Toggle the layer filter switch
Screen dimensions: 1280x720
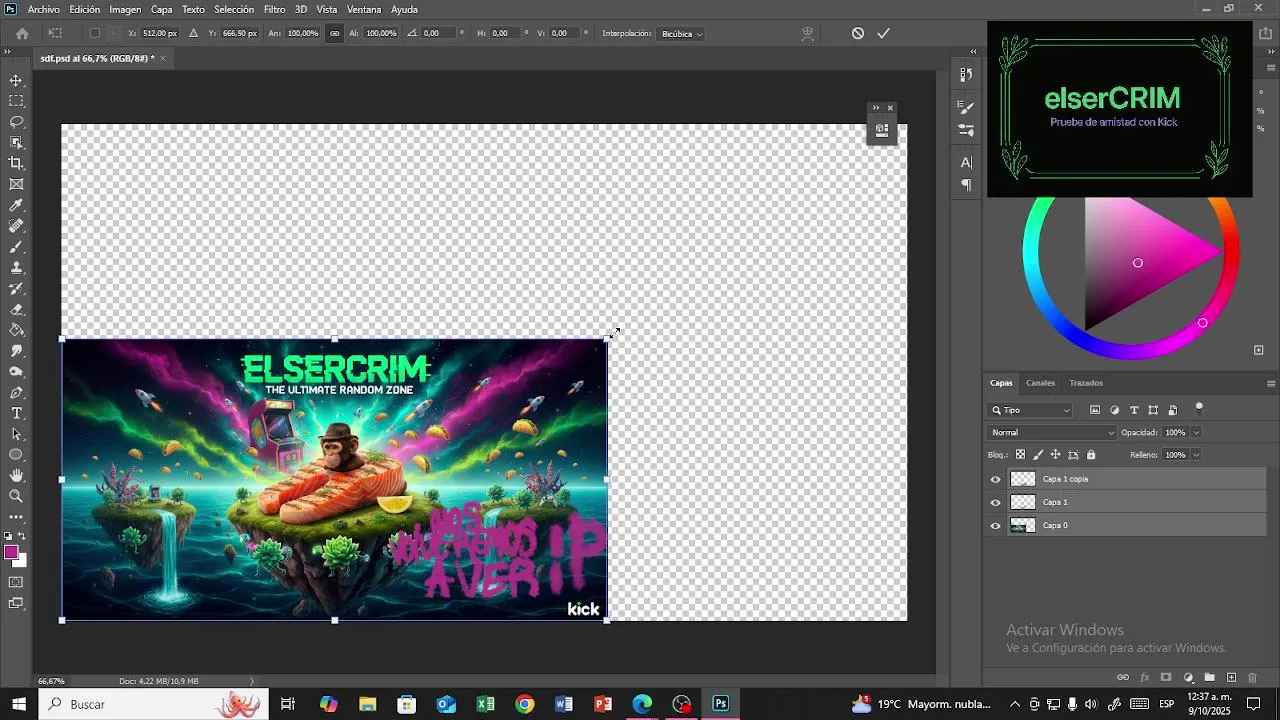[1199, 408]
